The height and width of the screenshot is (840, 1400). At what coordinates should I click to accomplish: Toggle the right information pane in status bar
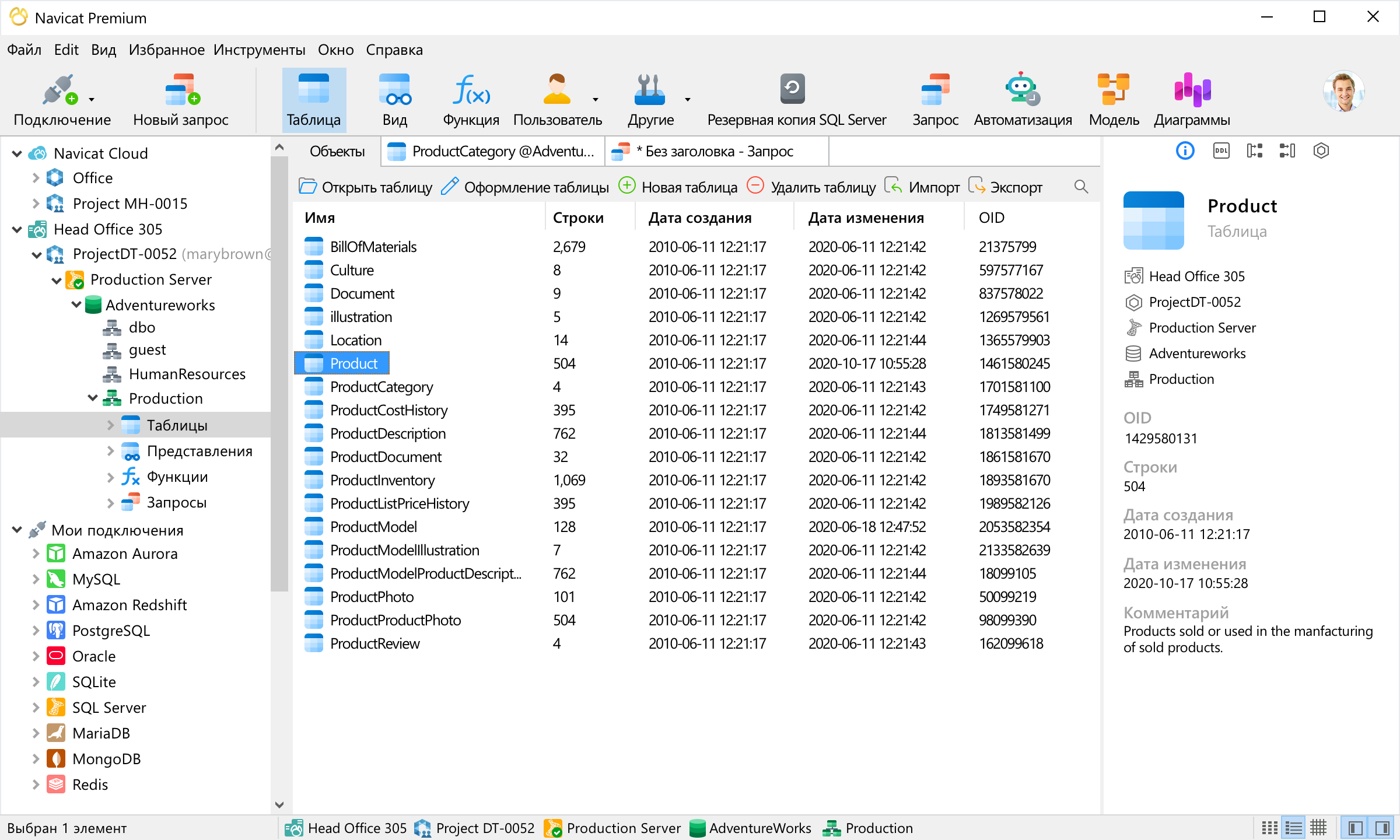(x=1380, y=827)
